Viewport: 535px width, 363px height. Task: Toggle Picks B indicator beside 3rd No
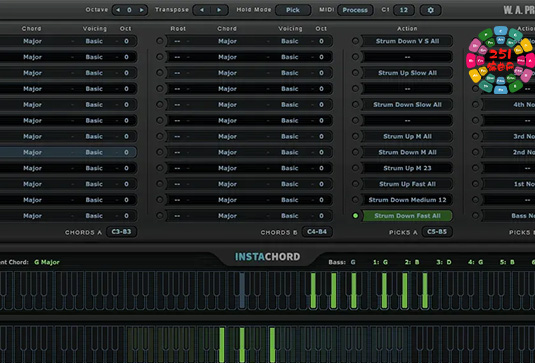point(475,136)
